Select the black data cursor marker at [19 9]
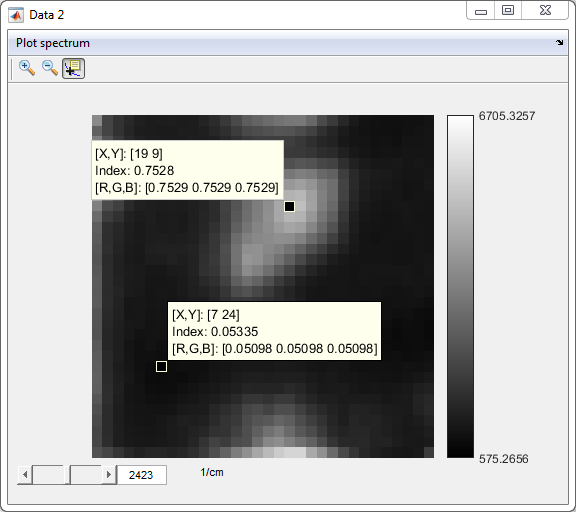This screenshot has width=576, height=512. 289,206
